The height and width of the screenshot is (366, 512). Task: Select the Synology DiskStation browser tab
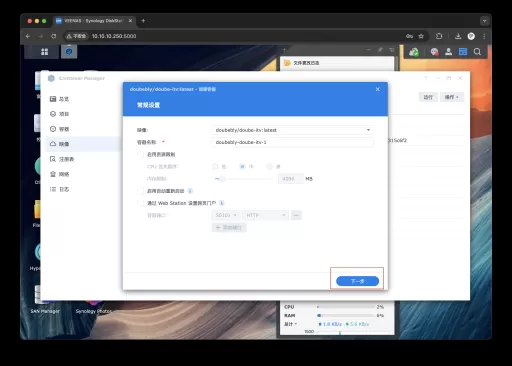click(94, 21)
